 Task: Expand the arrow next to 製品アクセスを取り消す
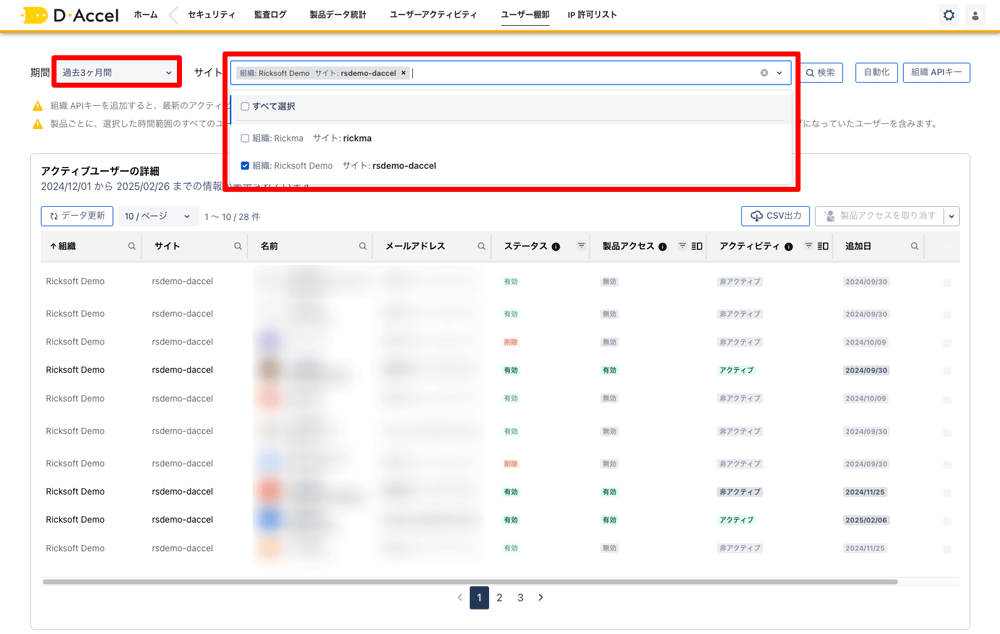[x=952, y=216]
